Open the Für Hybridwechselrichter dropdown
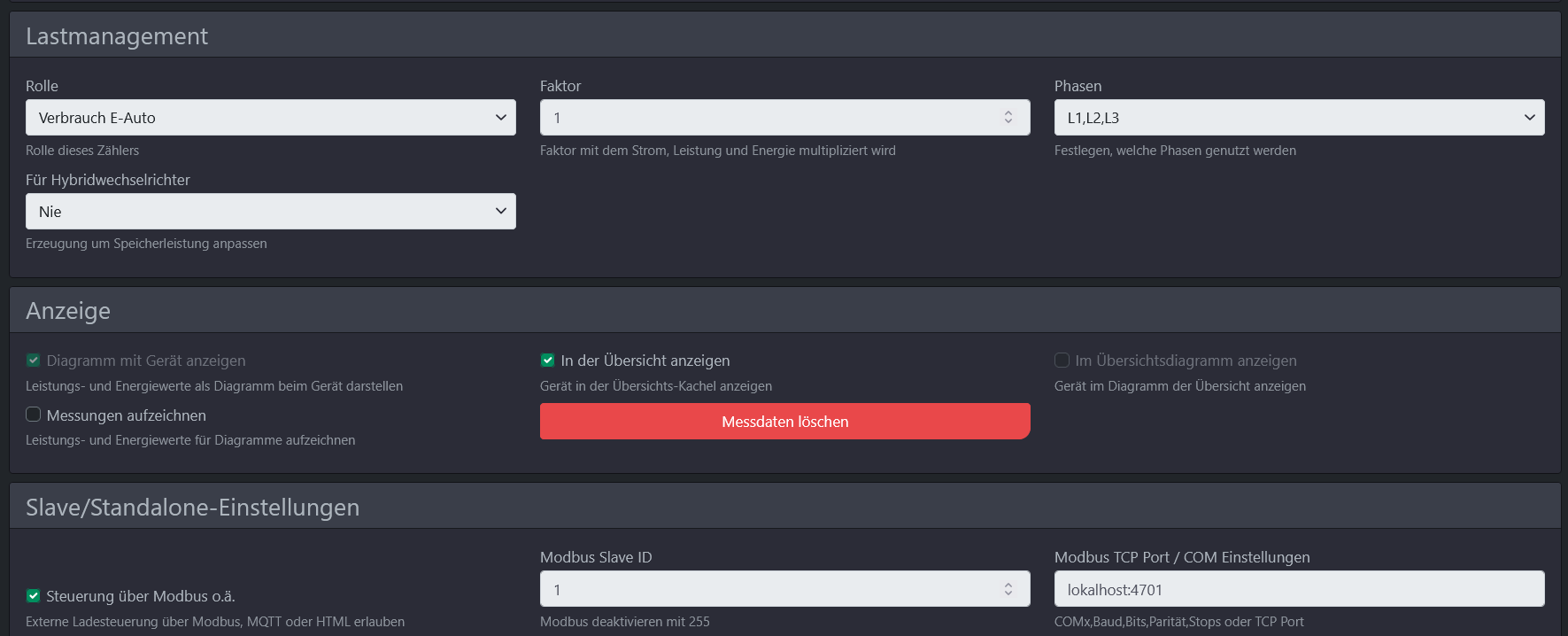 270,212
